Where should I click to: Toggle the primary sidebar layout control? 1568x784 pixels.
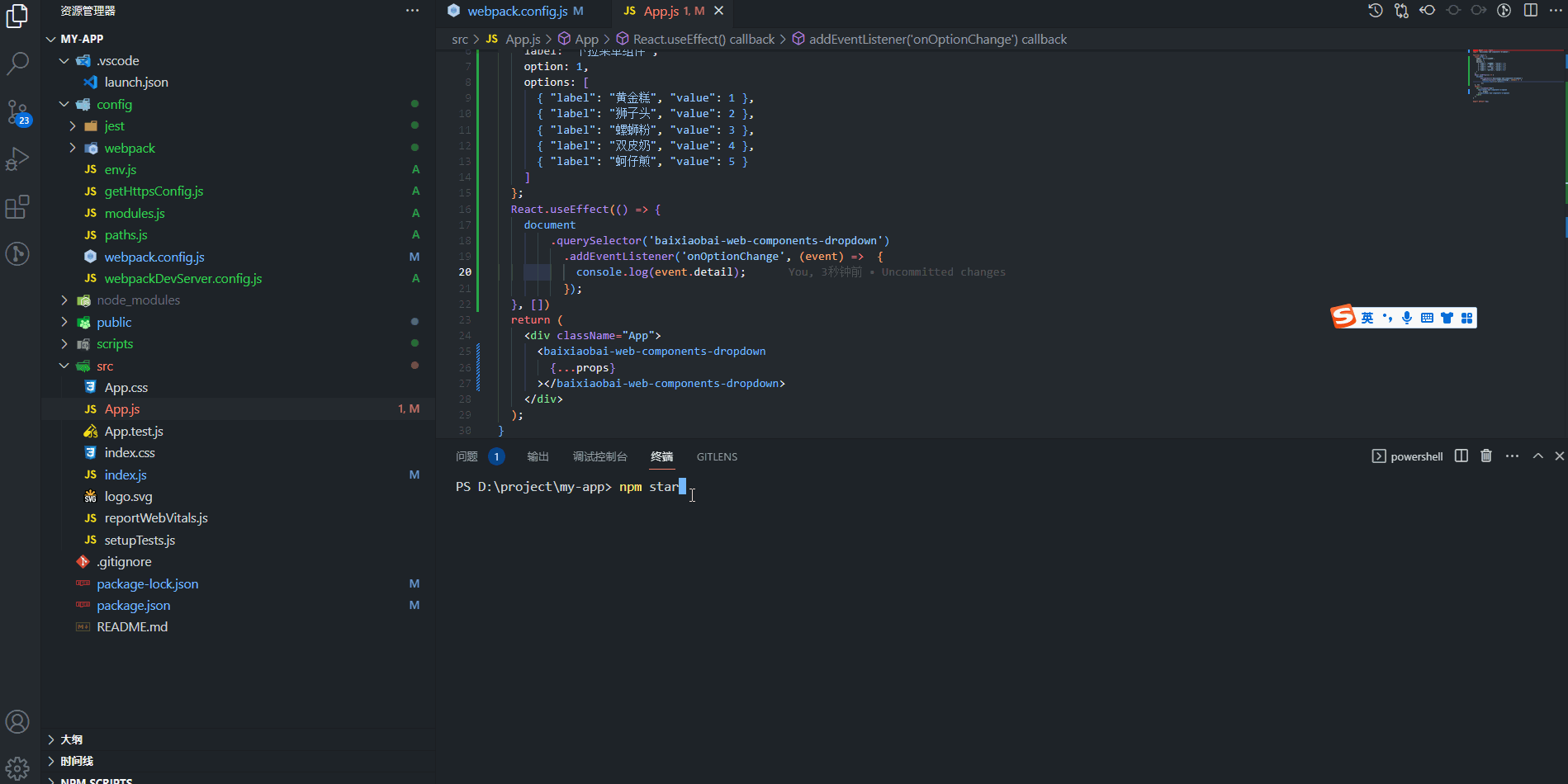pyautogui.click(x=1530, y=11)
